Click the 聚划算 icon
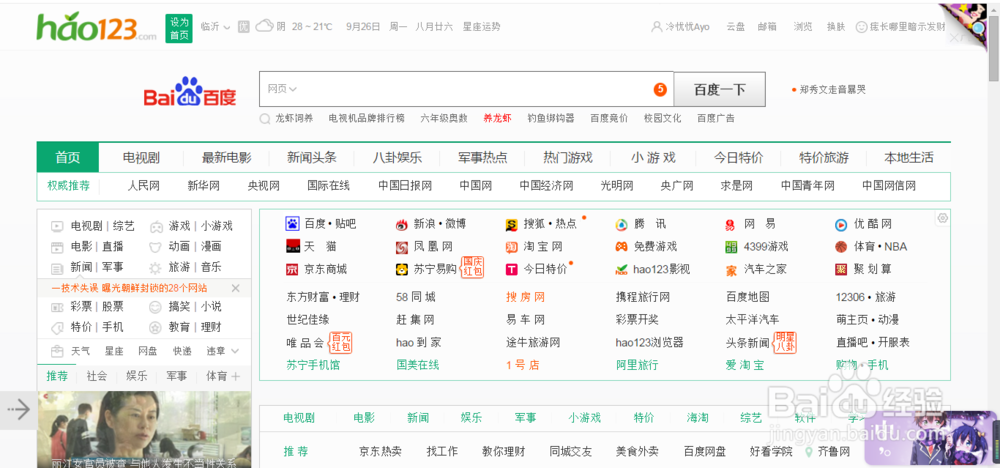1000x468 pixels. point(841,270)
